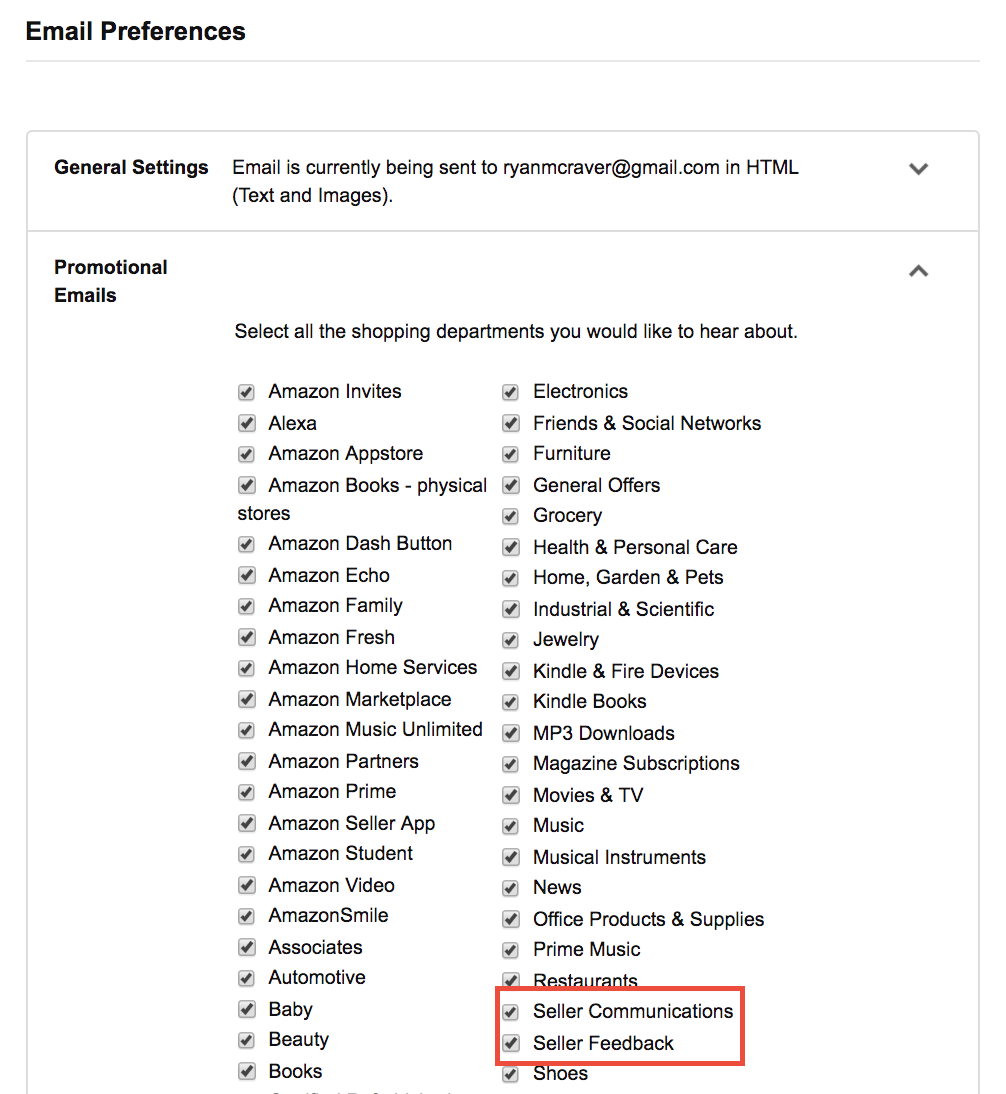Collapse the Promotional Emails section chevron
This screenshot has height=1094, width=1006.
918,271
